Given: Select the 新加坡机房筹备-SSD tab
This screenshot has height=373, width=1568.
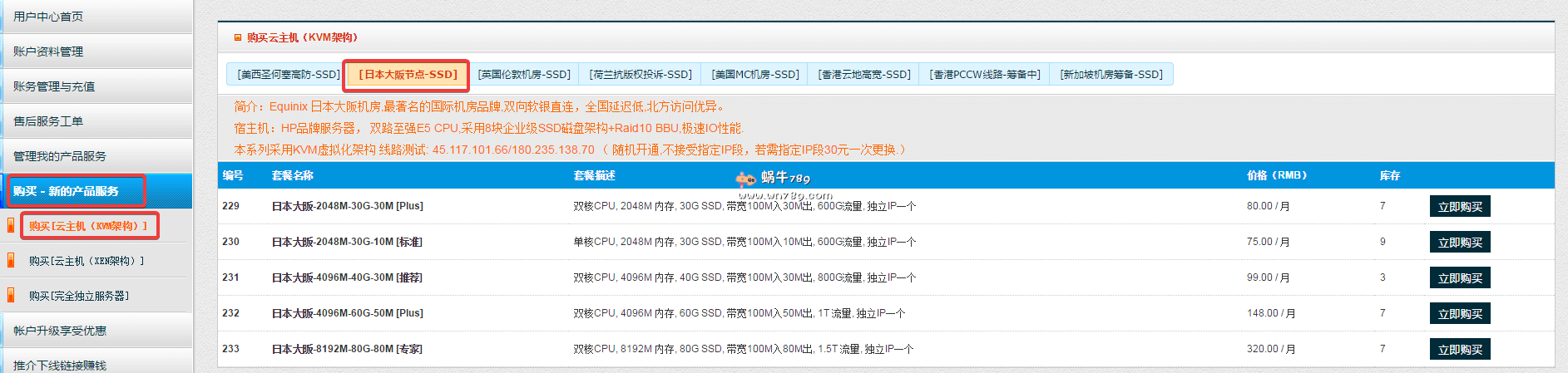Looking at the screenshot, I should [1111, 75].
